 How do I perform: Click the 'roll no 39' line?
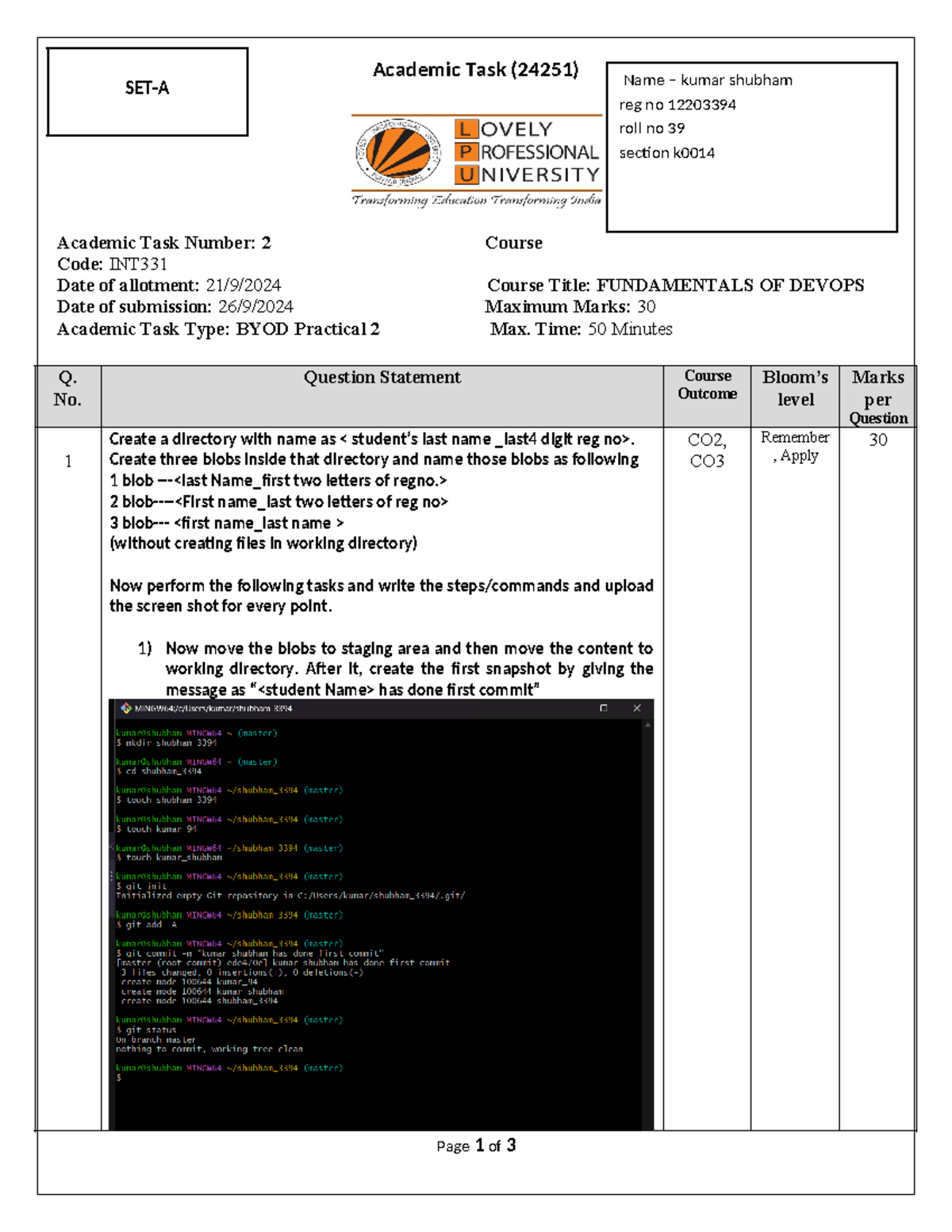coord(652,129)
